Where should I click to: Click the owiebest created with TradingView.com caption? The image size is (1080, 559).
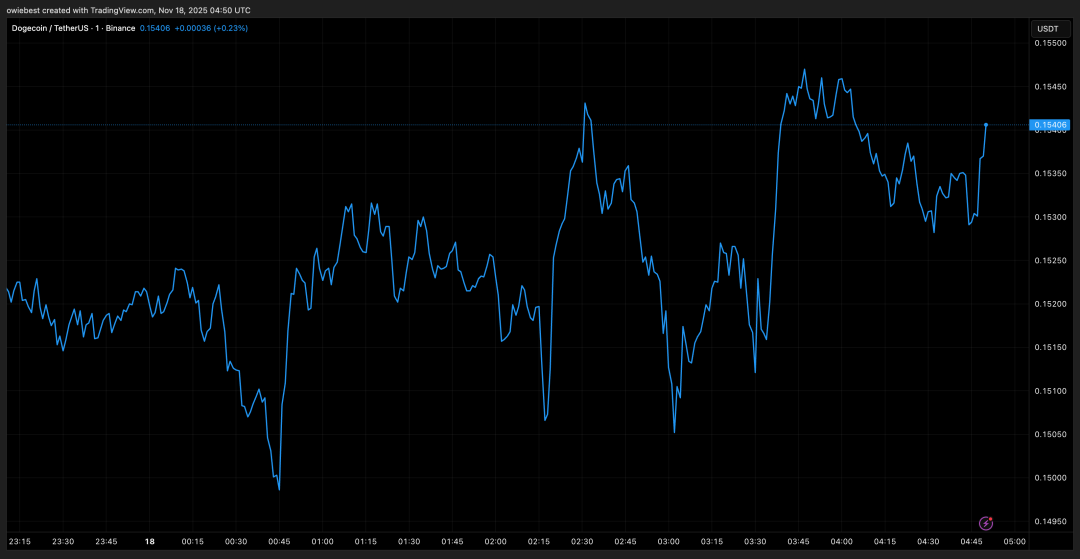(129, 10)
